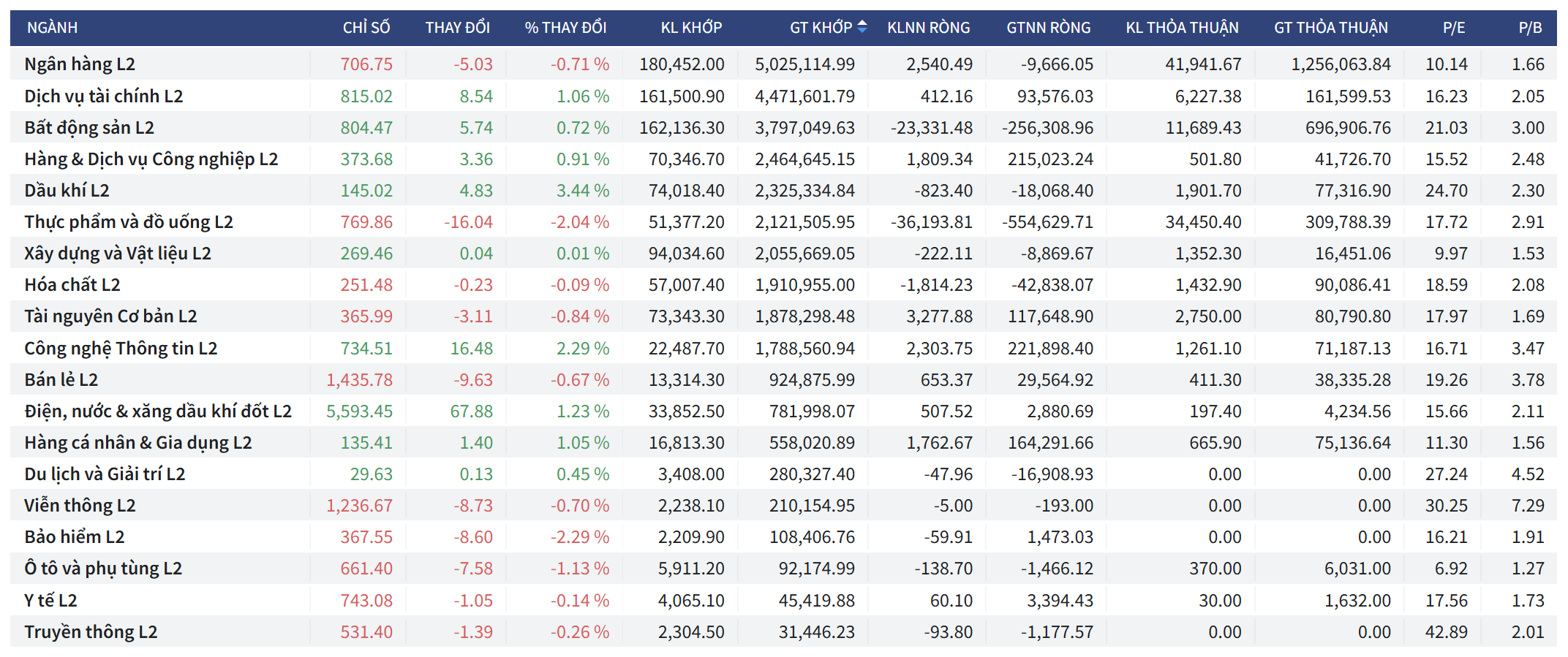
Task: Click the Bán lẻ L2 sector name
Action: [61, 380]
